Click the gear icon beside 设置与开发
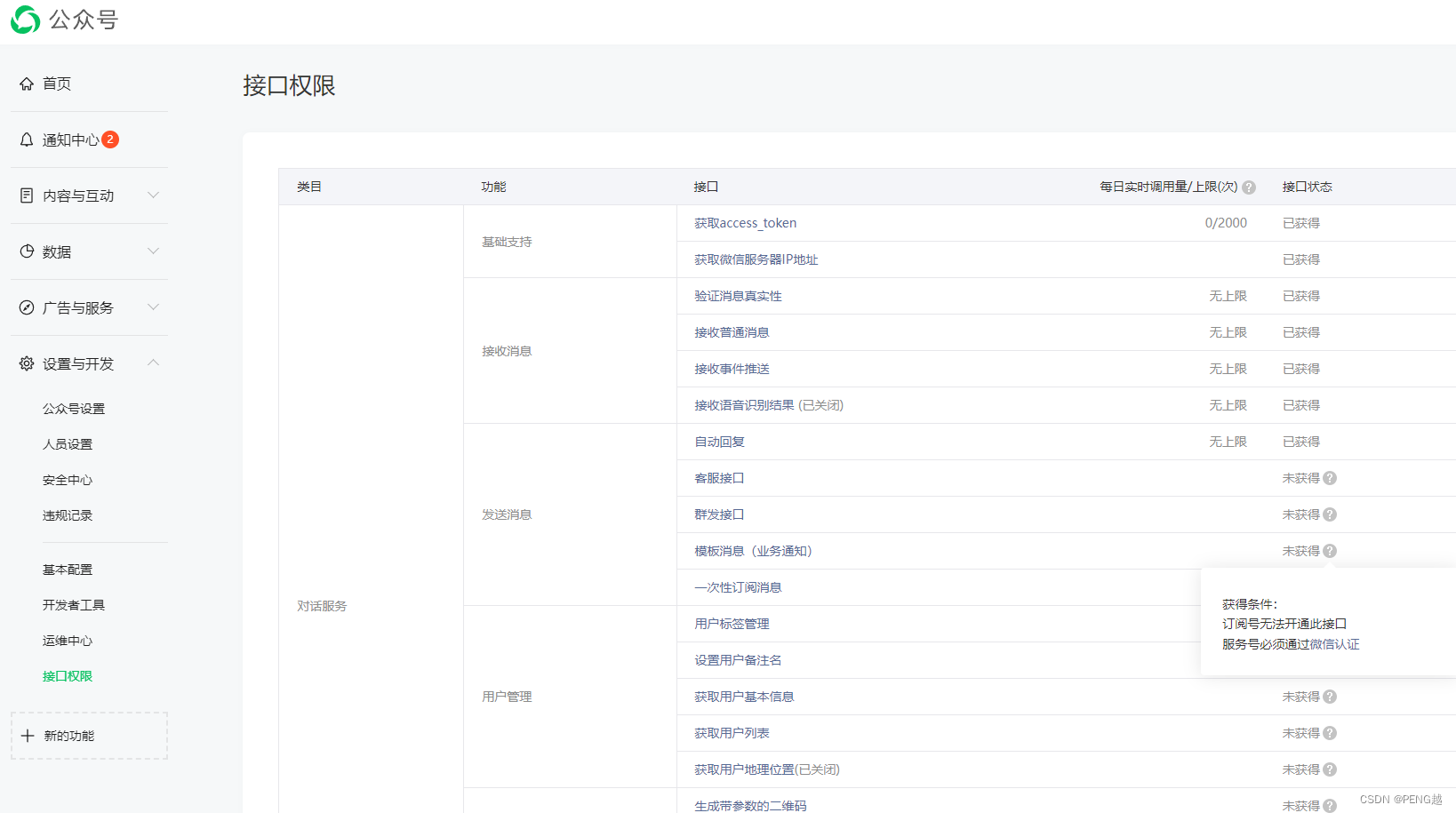 click(27, 363)
